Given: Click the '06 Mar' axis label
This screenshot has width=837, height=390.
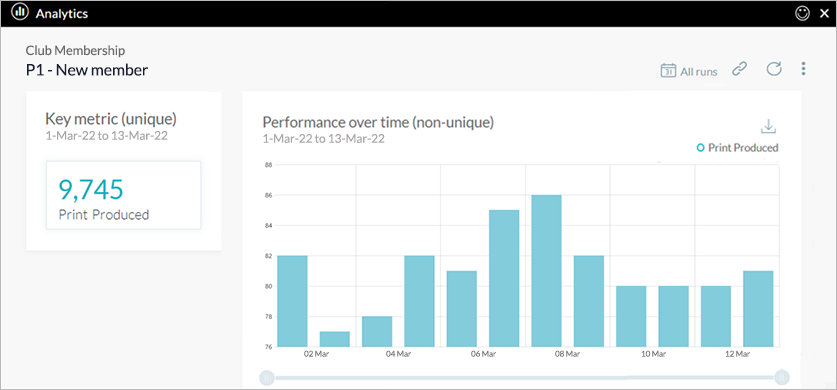Looking at the screenshot, I should 483,354.
